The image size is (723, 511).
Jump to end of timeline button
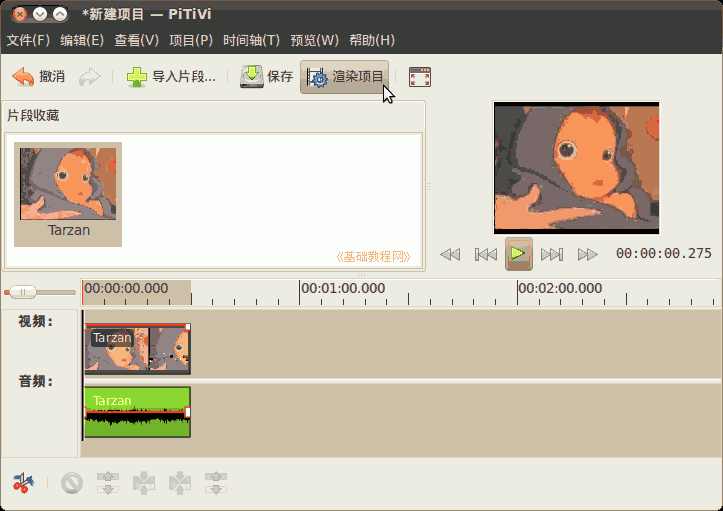point(552,254)
